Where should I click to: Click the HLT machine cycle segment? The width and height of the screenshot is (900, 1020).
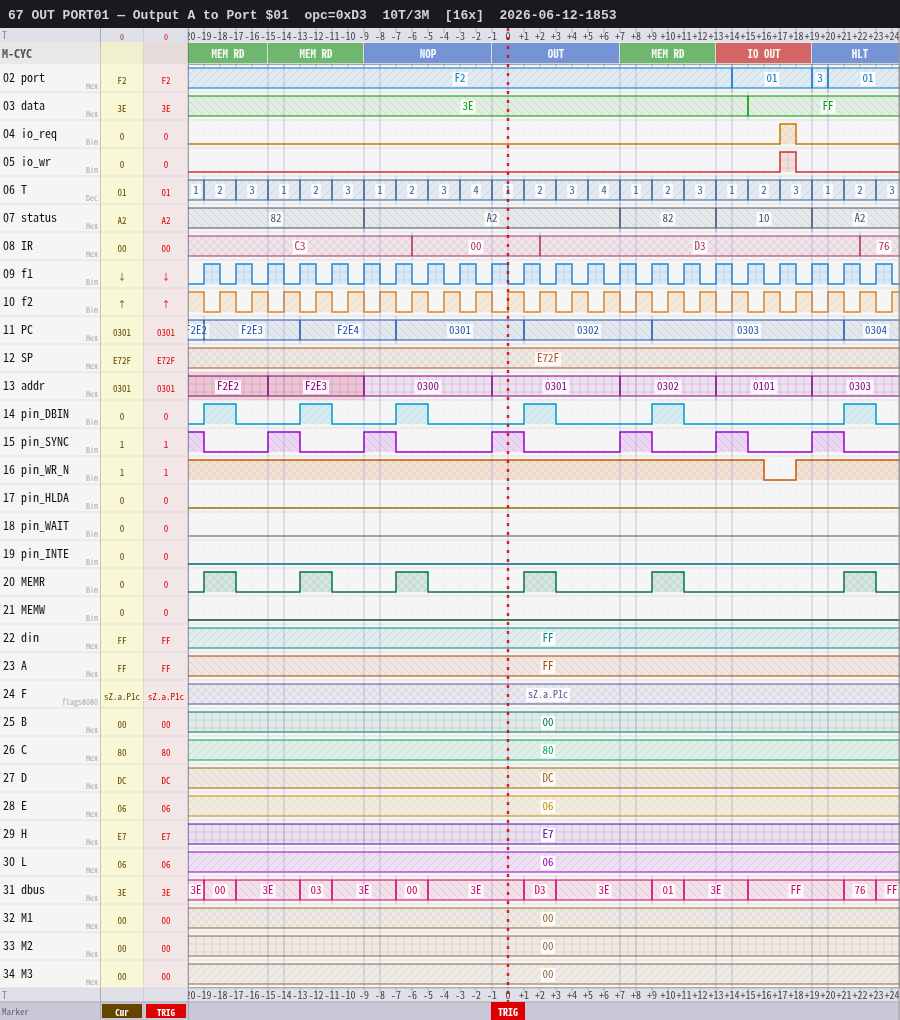(x=856, y=53)
